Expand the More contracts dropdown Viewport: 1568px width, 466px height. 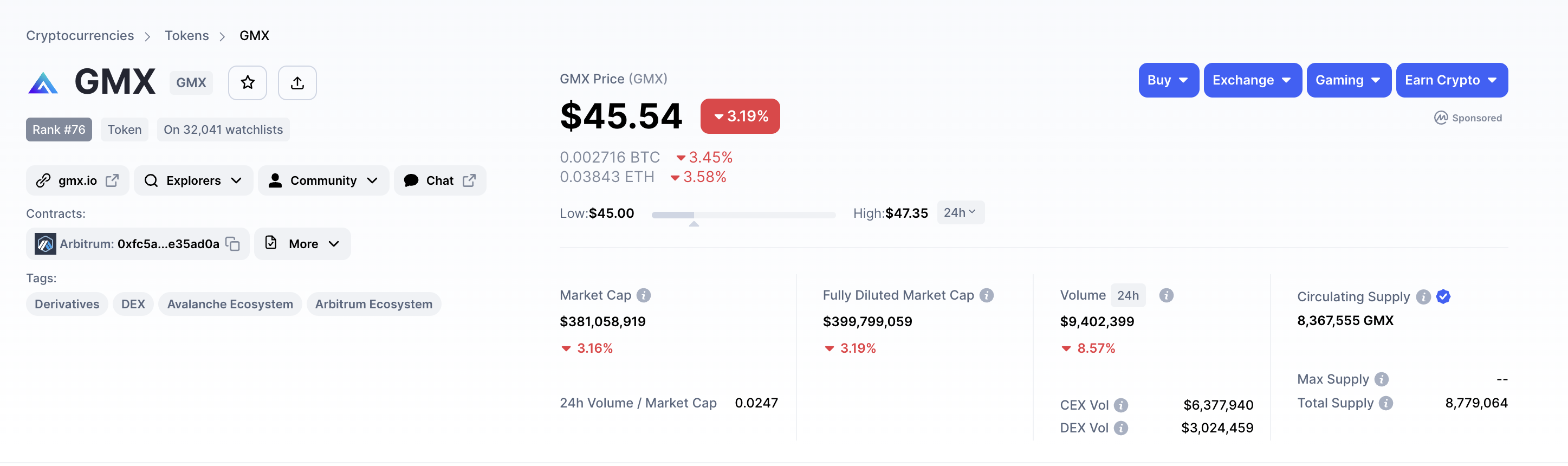[x=302, y=244]
